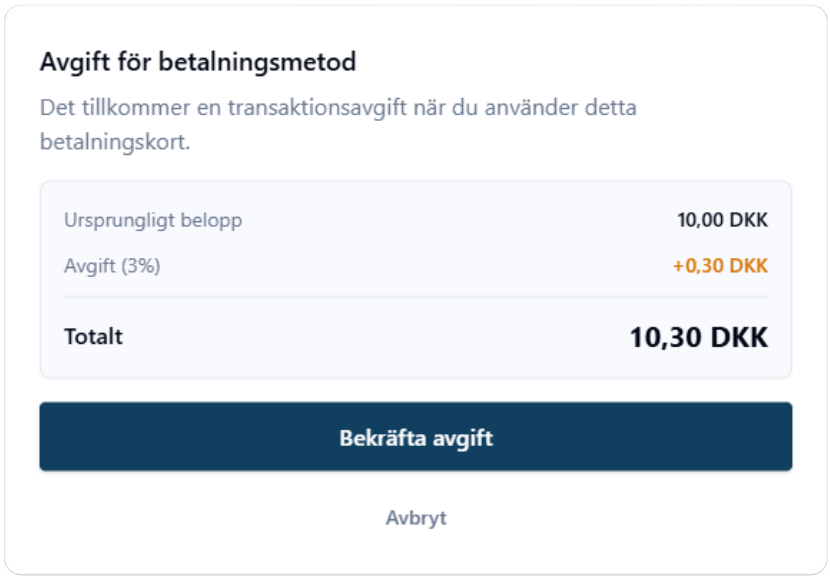Screen dimensions: 830x580
Task: Click the Totalt label
Action: pos(93,336)
